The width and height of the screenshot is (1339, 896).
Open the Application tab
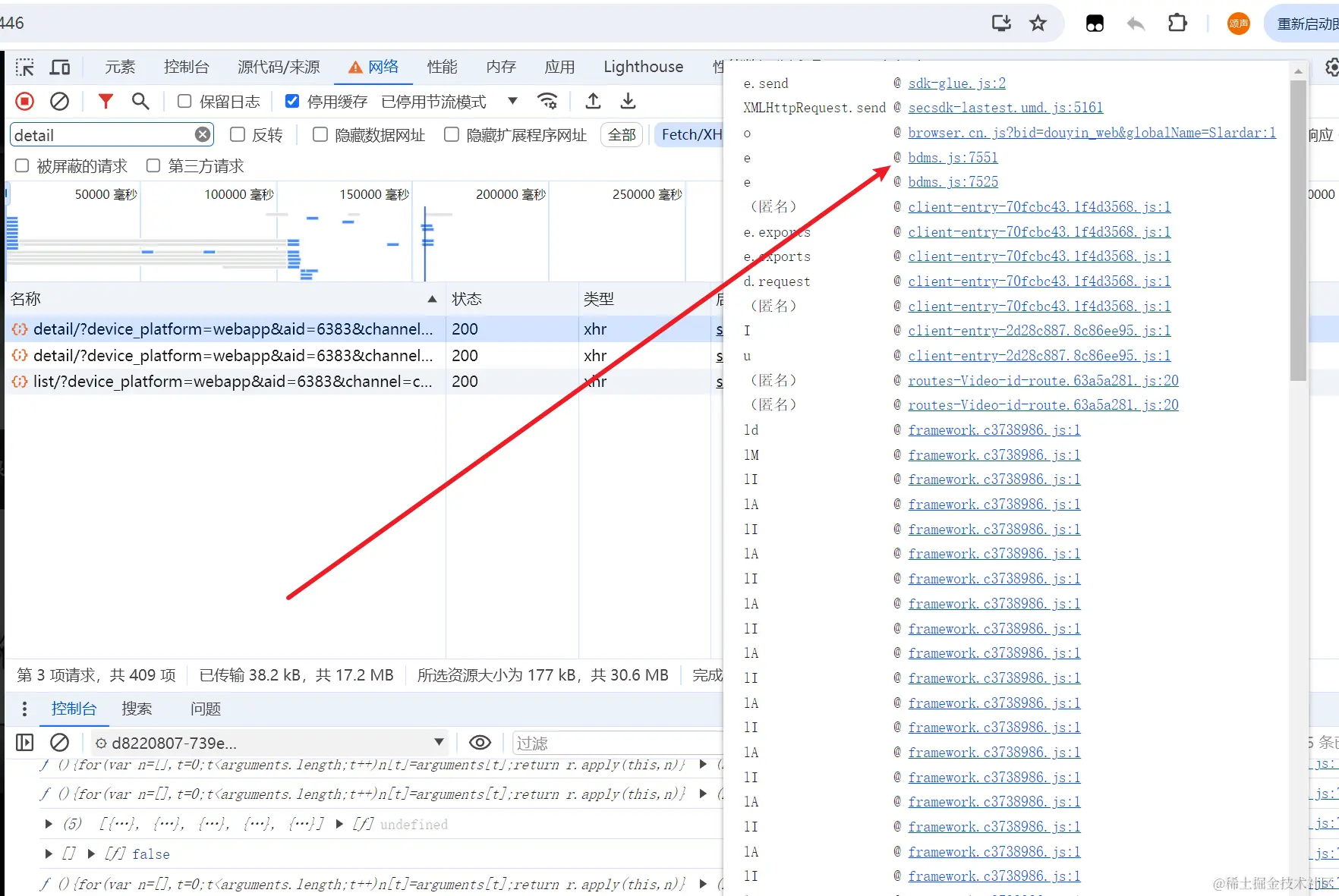tap(559, 68)
